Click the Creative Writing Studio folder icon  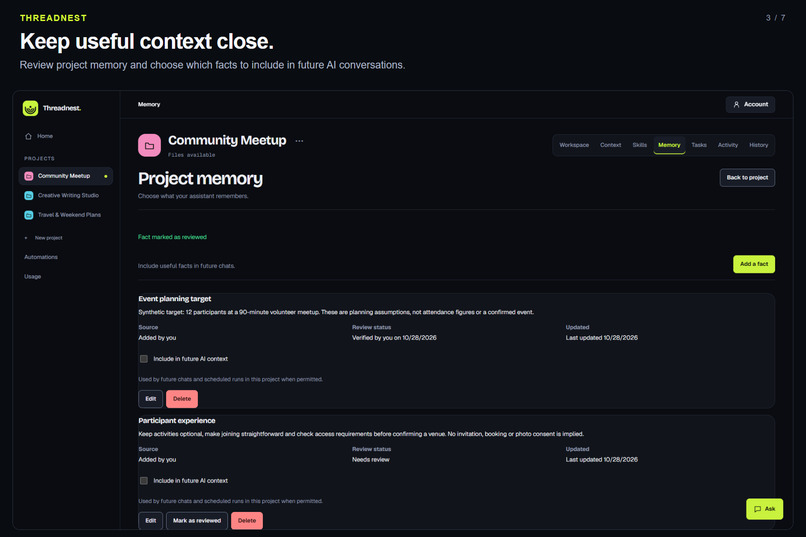pyautogui.click(x=29, y=195)
